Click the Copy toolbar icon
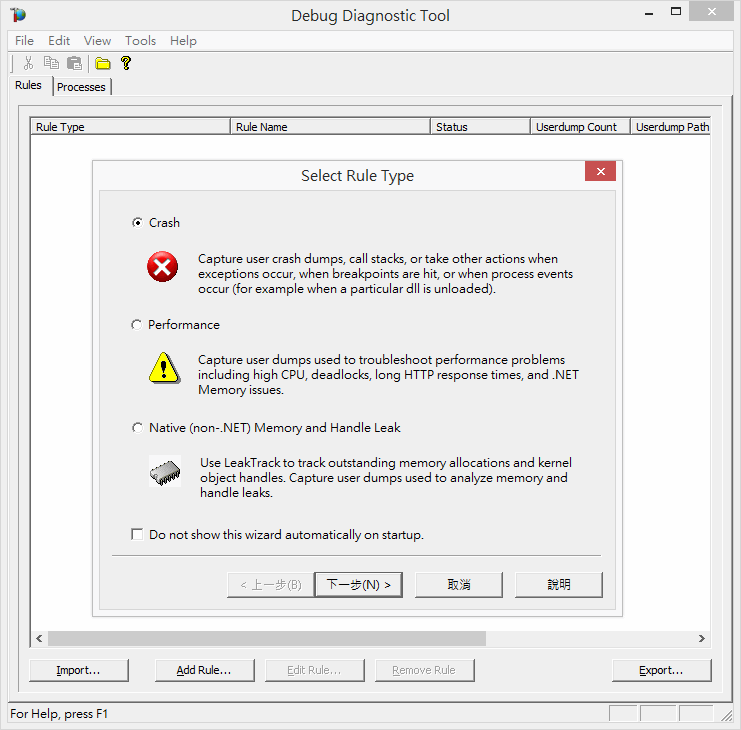 click(51, 63)
